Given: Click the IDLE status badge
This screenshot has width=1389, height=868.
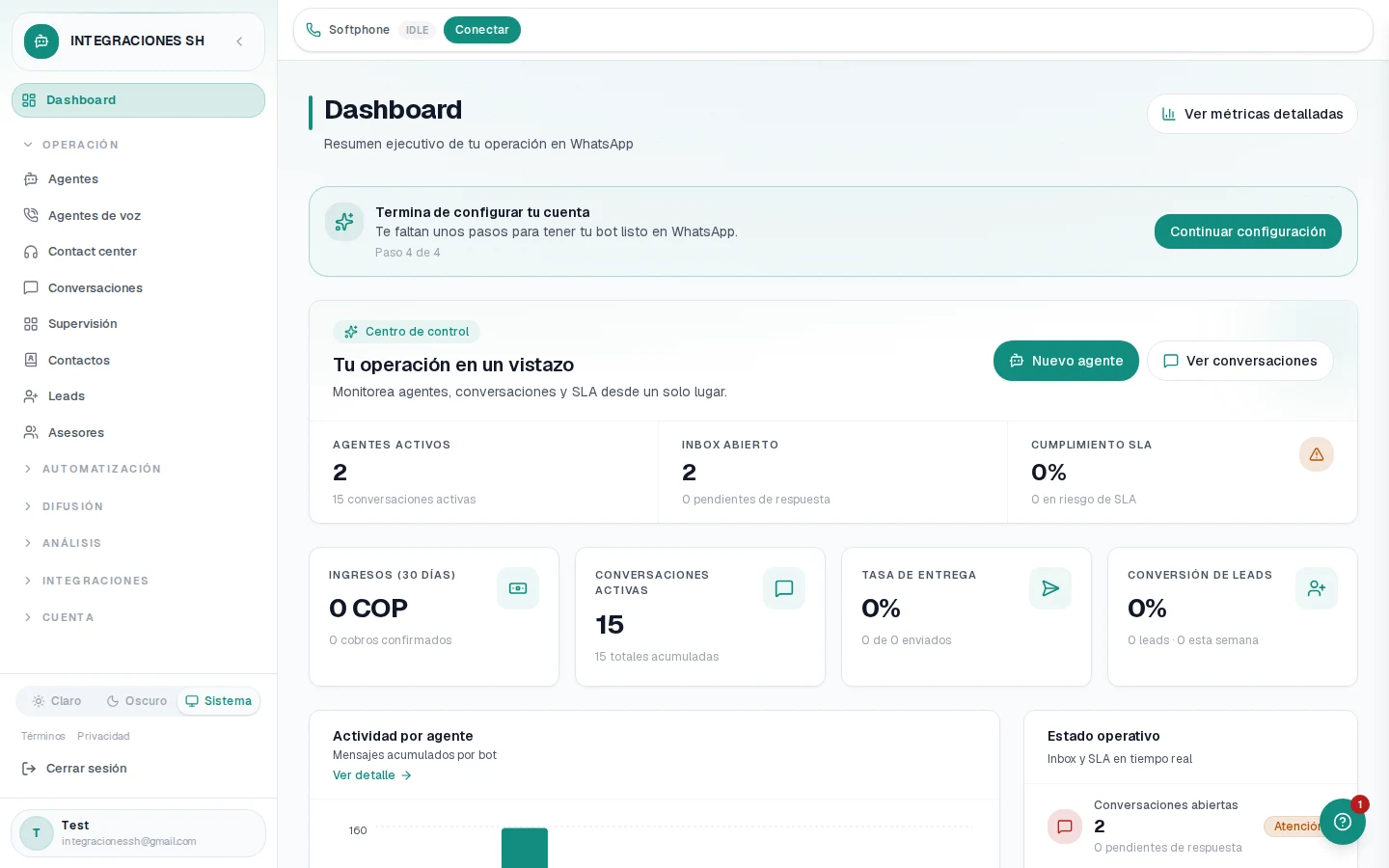Looking at the screenshot, I should pyautogui.click(x=418, y=30).
